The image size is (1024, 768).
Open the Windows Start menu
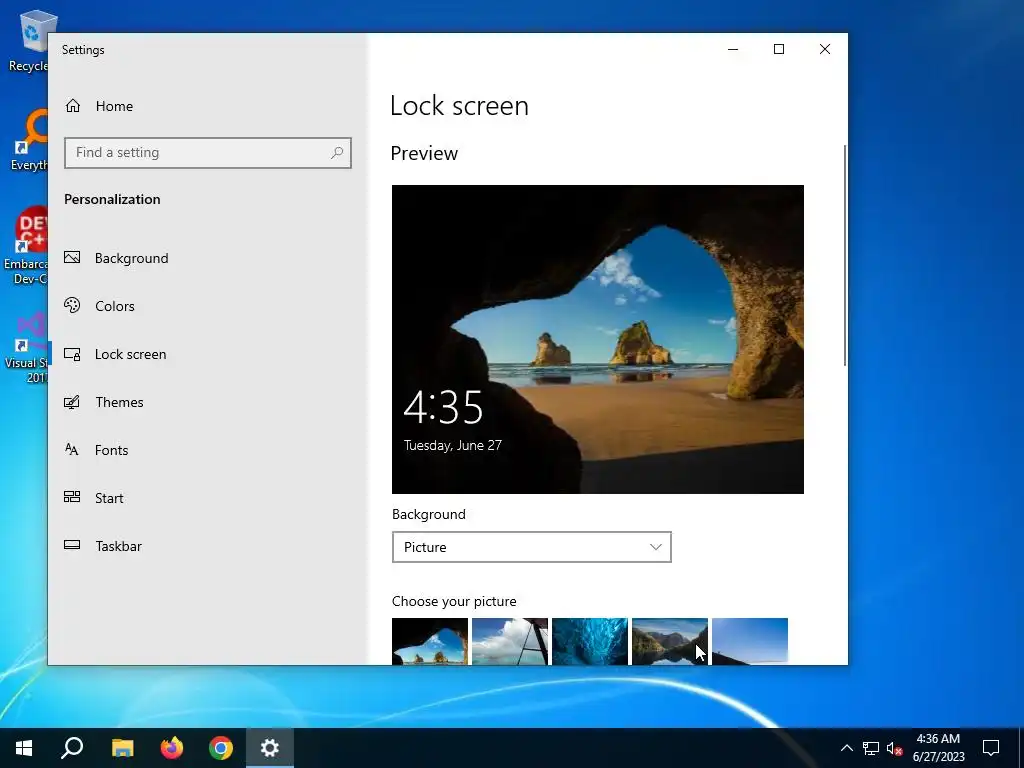[x=24, y=748]
